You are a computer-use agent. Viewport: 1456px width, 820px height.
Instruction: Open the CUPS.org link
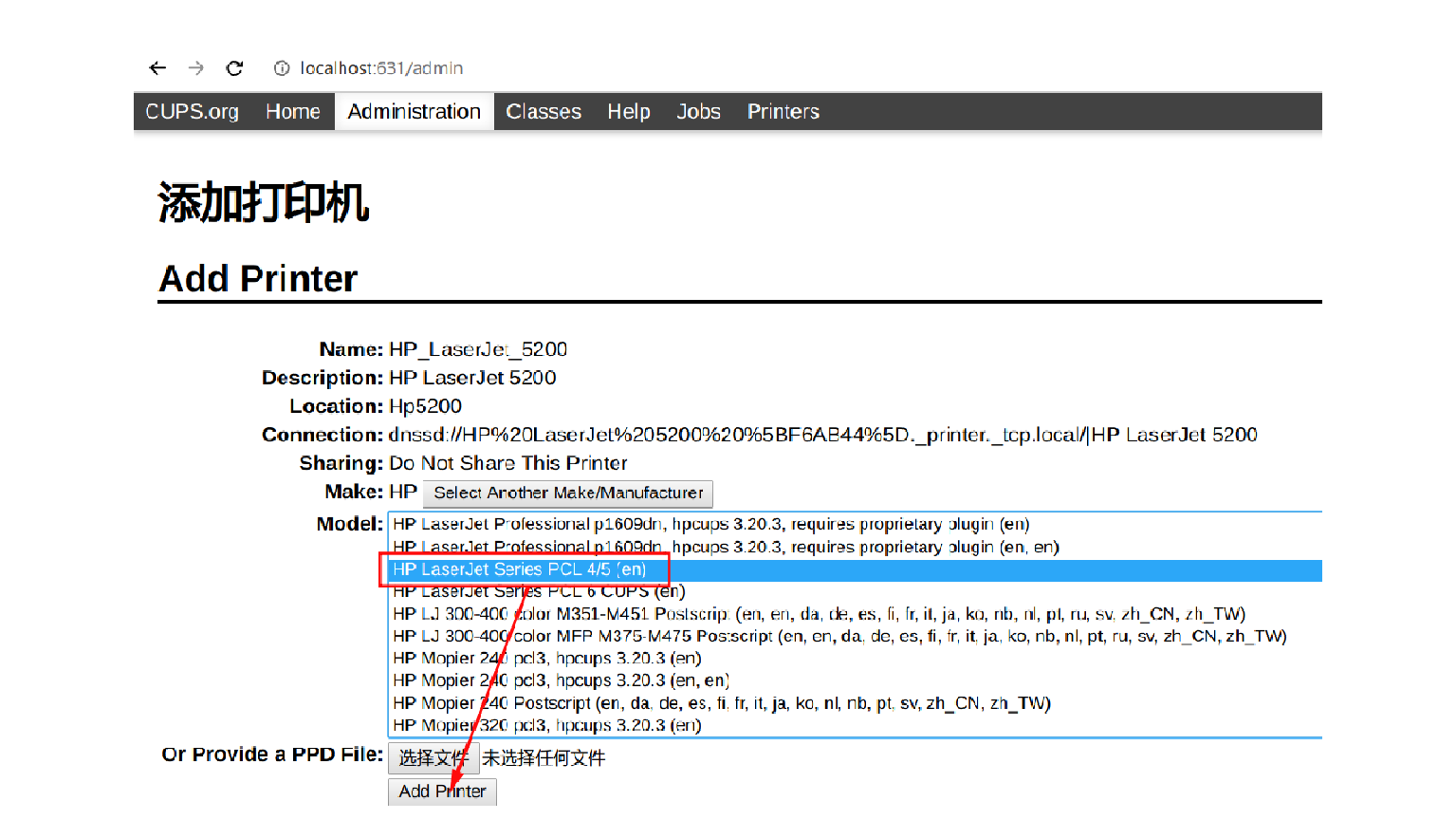tap(192, 112)
